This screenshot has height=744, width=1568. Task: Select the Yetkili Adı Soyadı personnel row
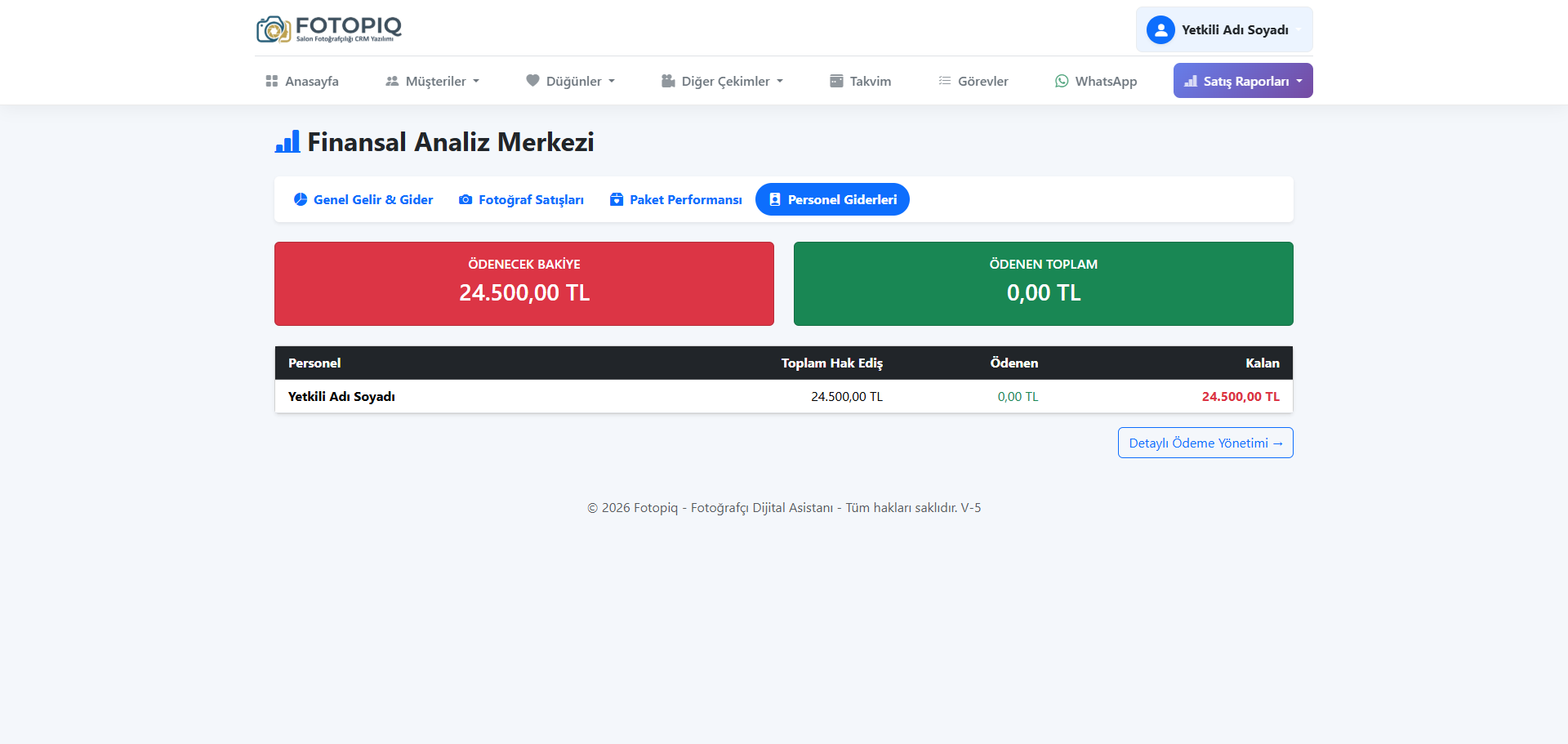[x=341, y=396]
